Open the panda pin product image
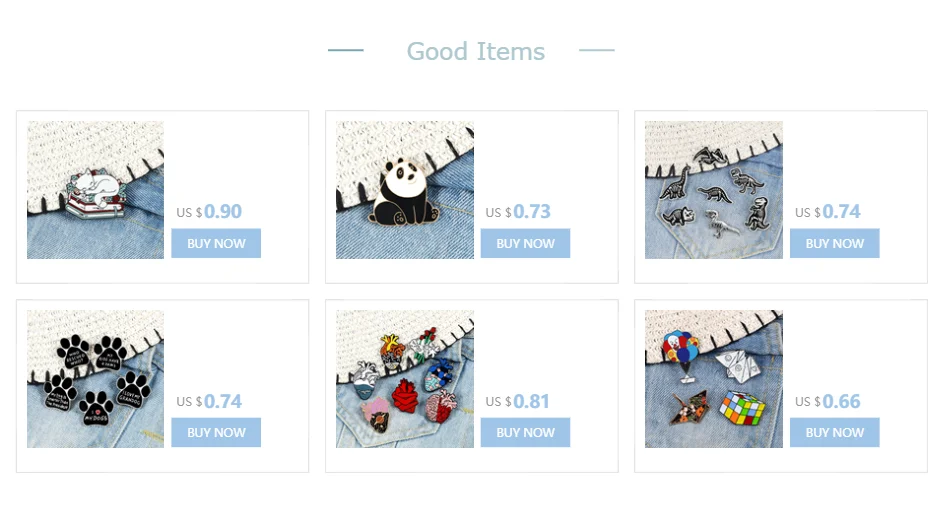This screenshot has height=528, width=943. pos(405,190)
